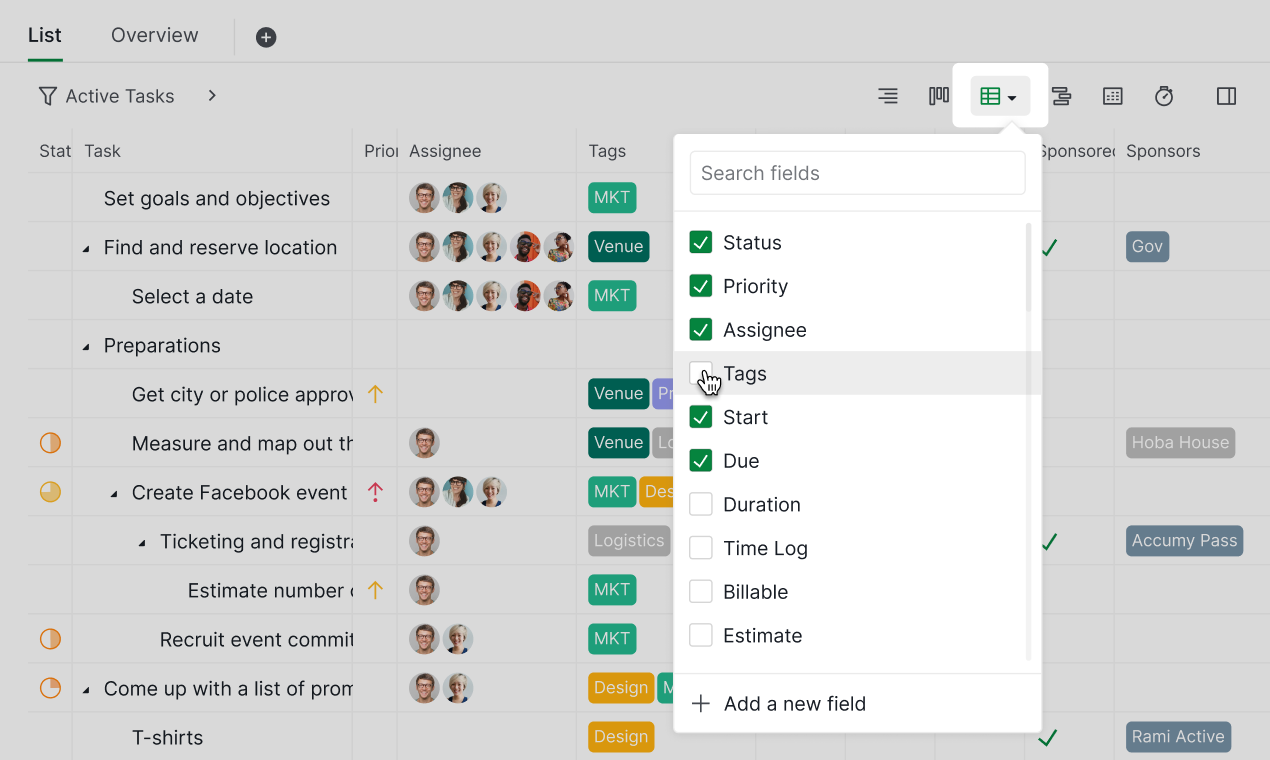The height and width of the screenshot is (760, 1270).
Task: Check the Duration field checkbox
Action: tap(701, 504)
